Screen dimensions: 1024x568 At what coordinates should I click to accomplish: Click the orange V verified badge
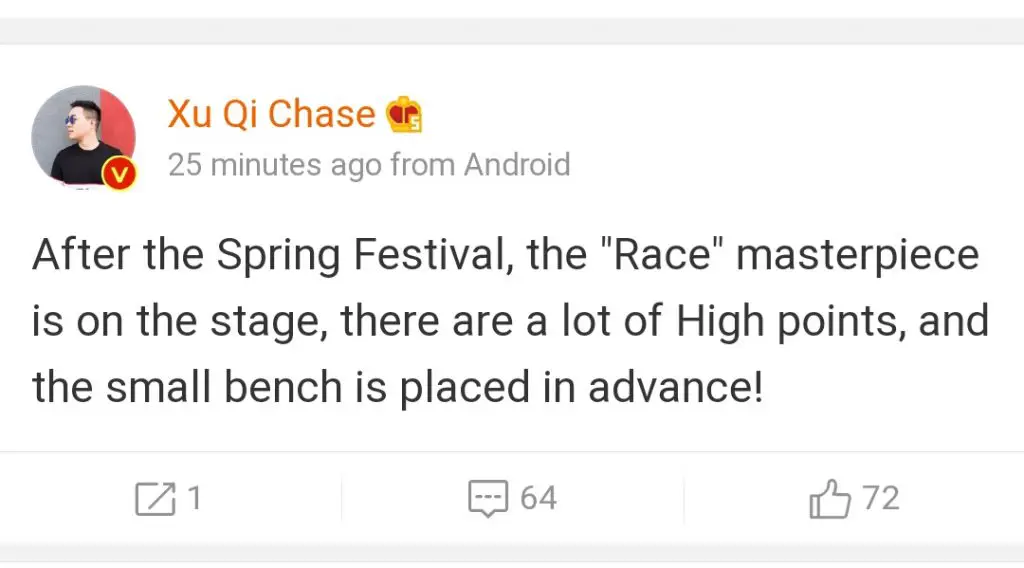pos(119,174)
